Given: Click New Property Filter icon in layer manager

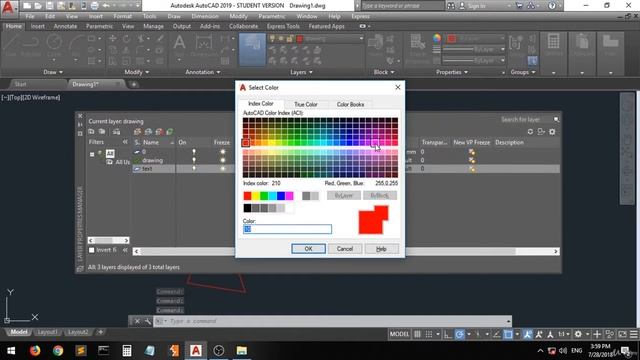Looking at the screenshot, I should (x=91, y=132).
